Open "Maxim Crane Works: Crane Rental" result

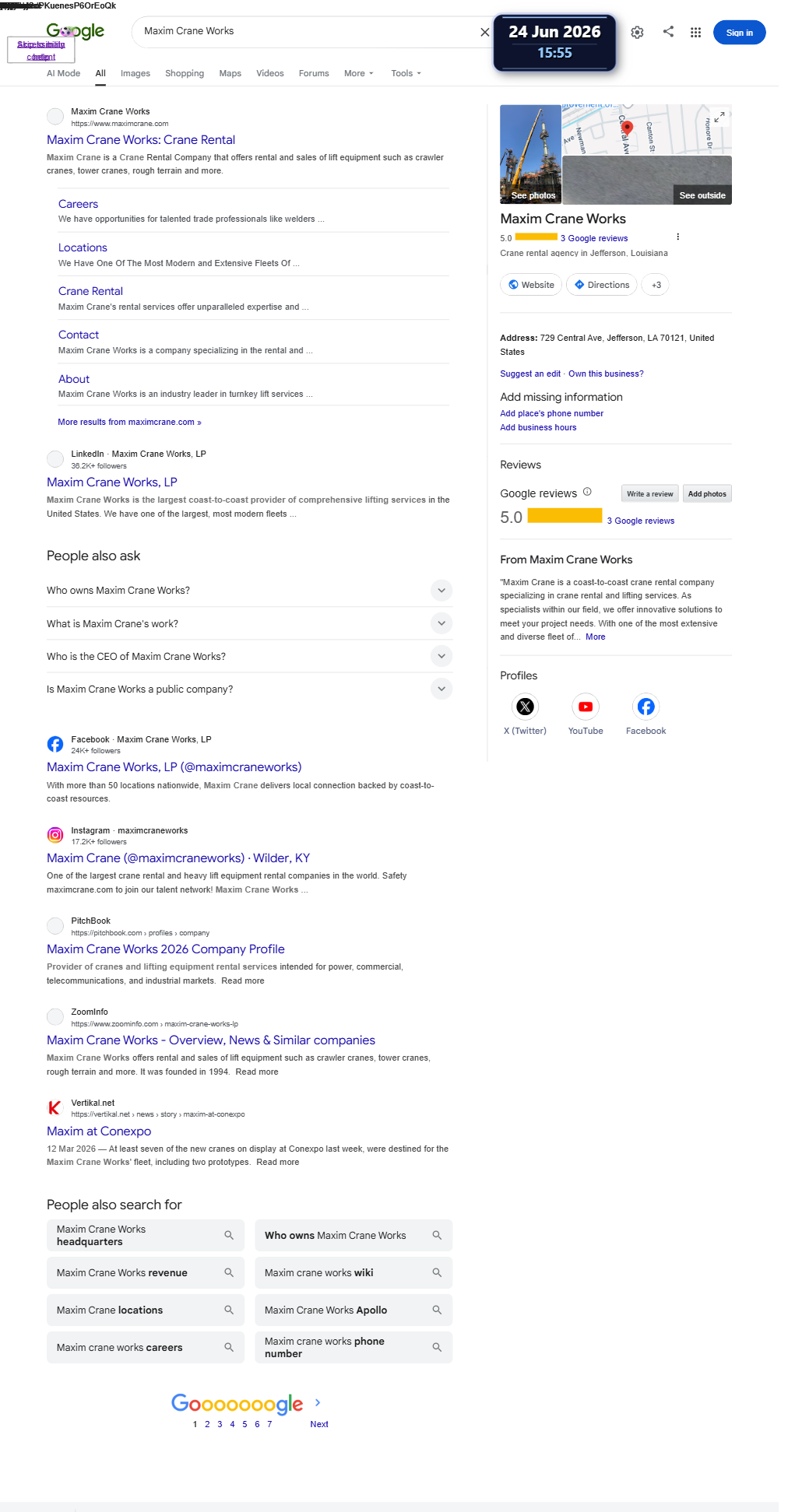[141, 140]
